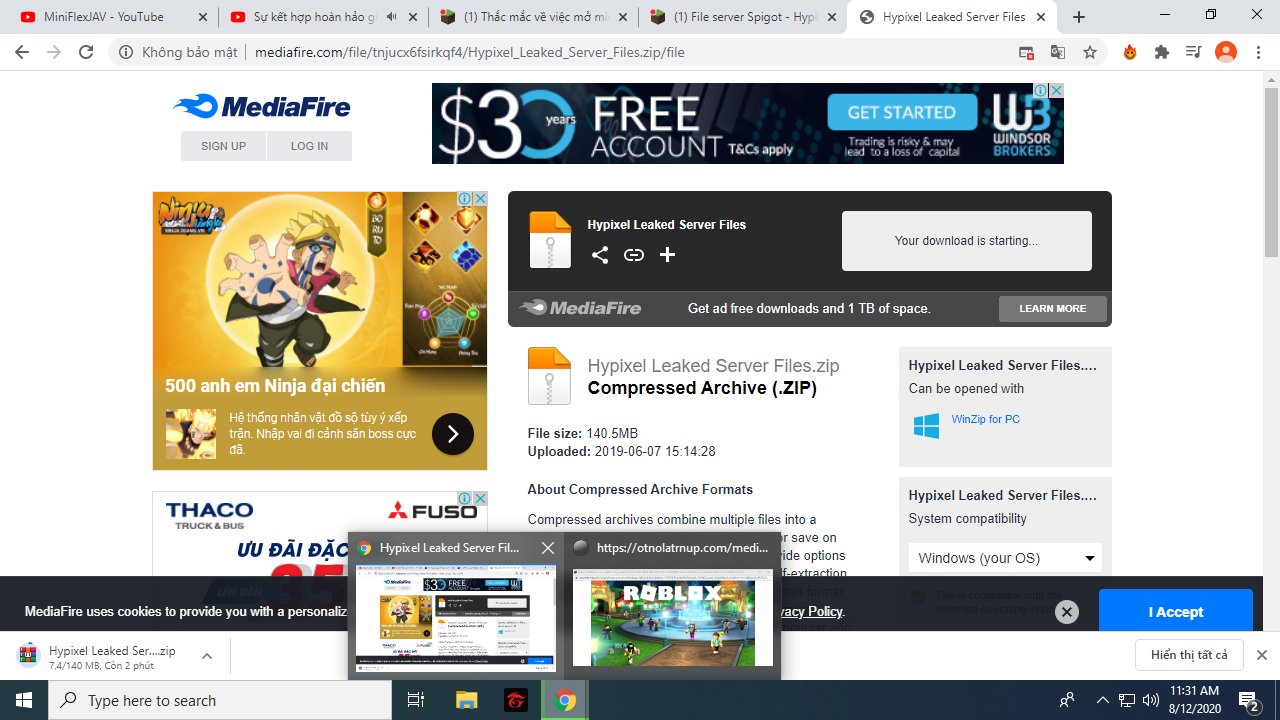Image resolution: width=1280 pixels, height=720 pixels.
Task: Accept cookies with the I Accept button
Action: pos(1175,612)
